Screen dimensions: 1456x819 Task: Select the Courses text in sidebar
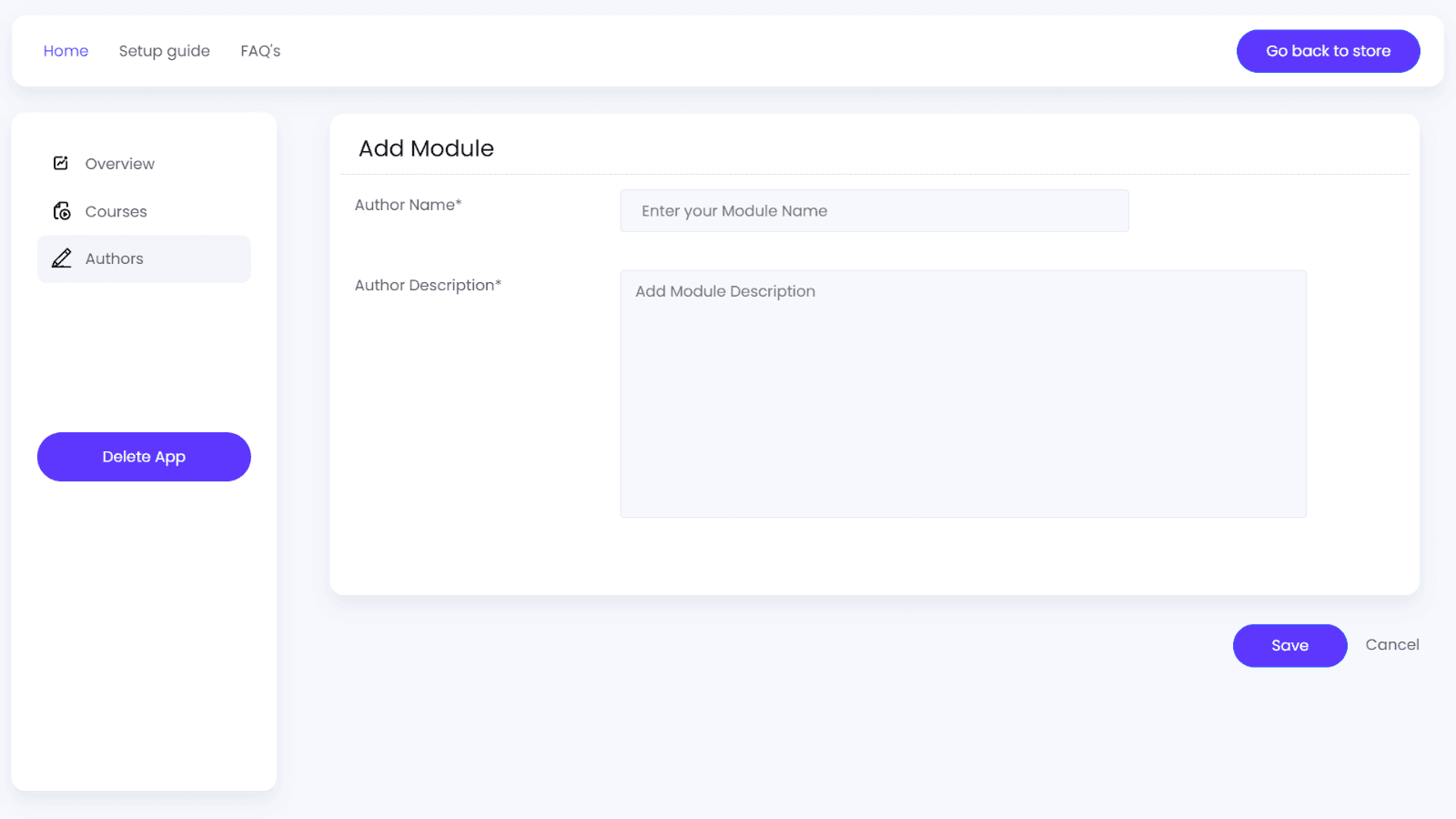116,211
